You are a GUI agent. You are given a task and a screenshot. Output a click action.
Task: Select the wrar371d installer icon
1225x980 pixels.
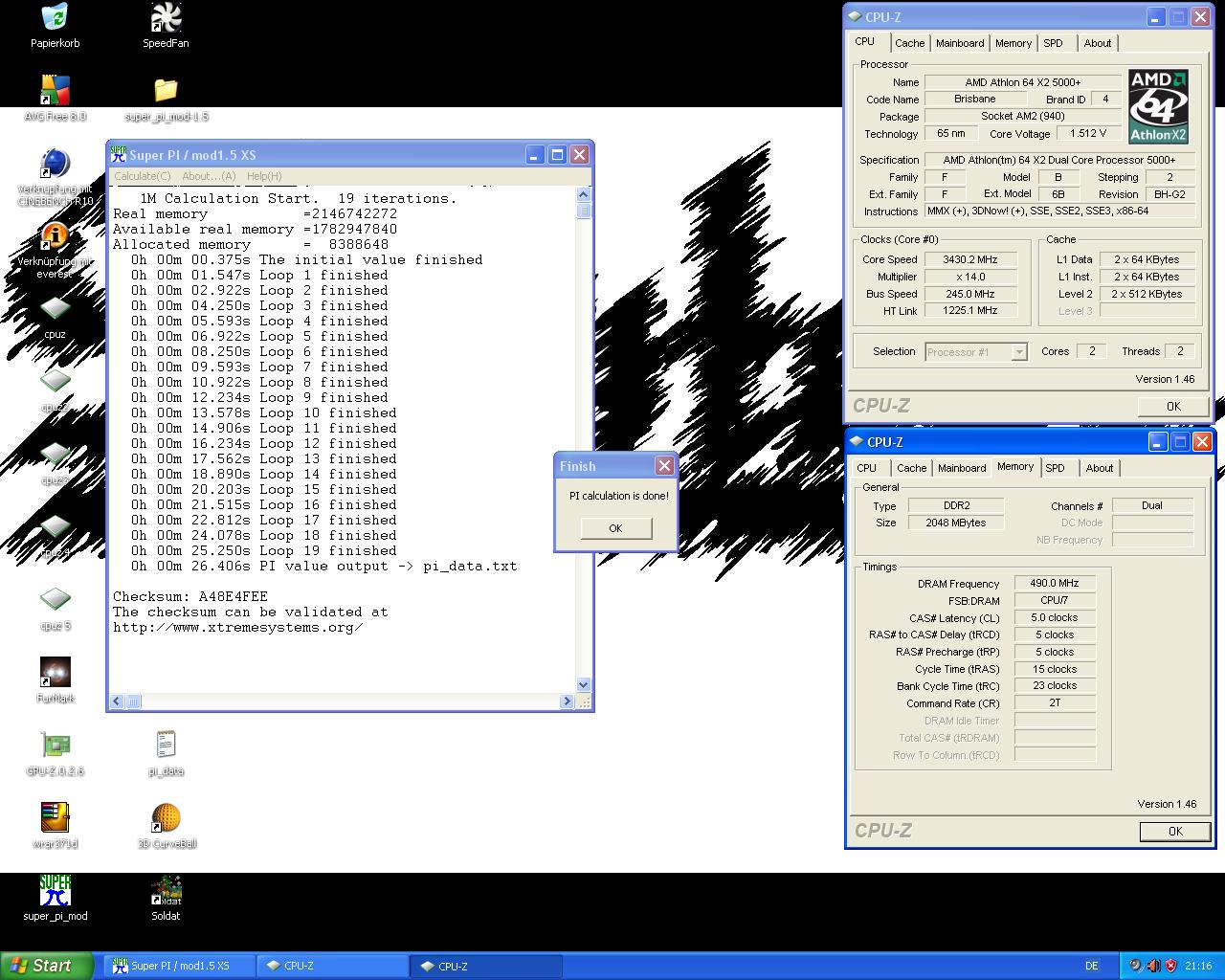pos(56,817)
